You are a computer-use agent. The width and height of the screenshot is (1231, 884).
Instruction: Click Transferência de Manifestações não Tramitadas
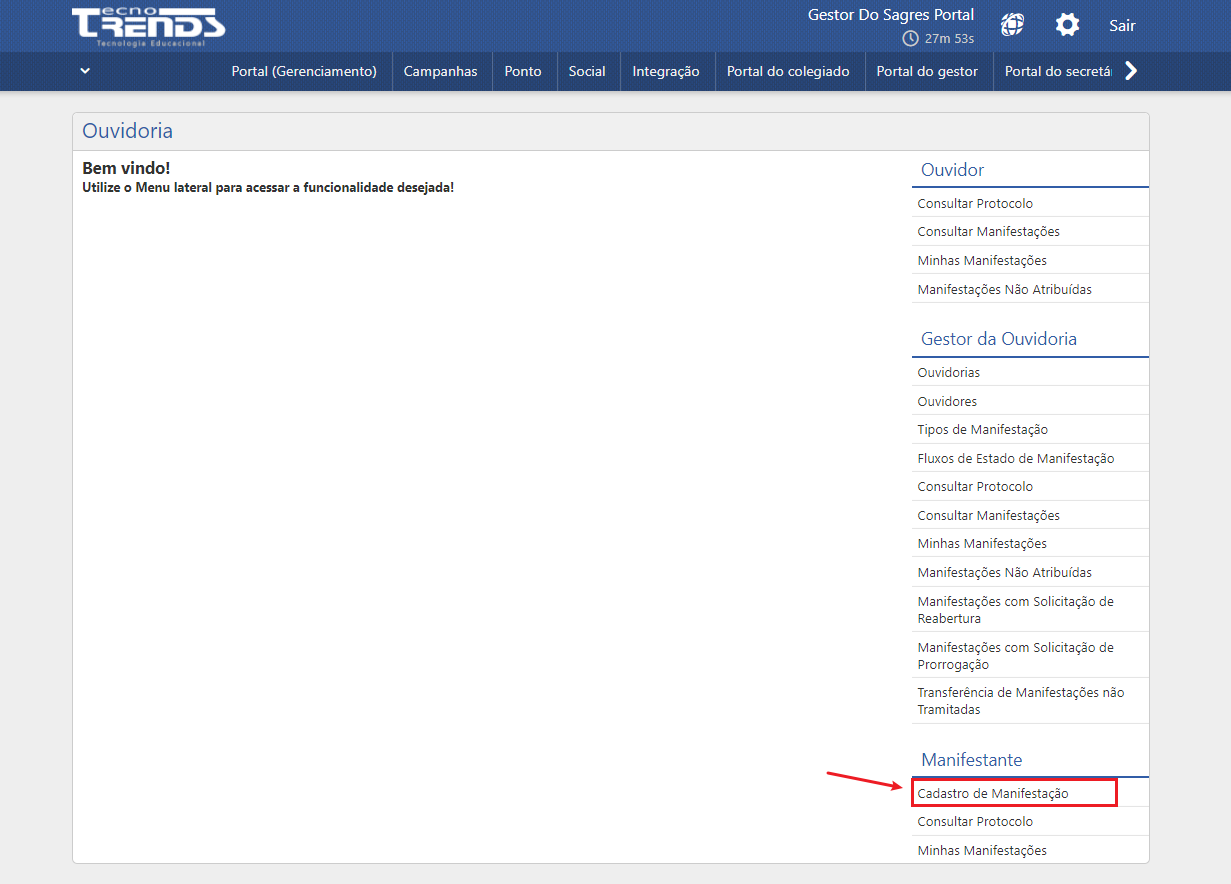click(x=1020, y=700)
